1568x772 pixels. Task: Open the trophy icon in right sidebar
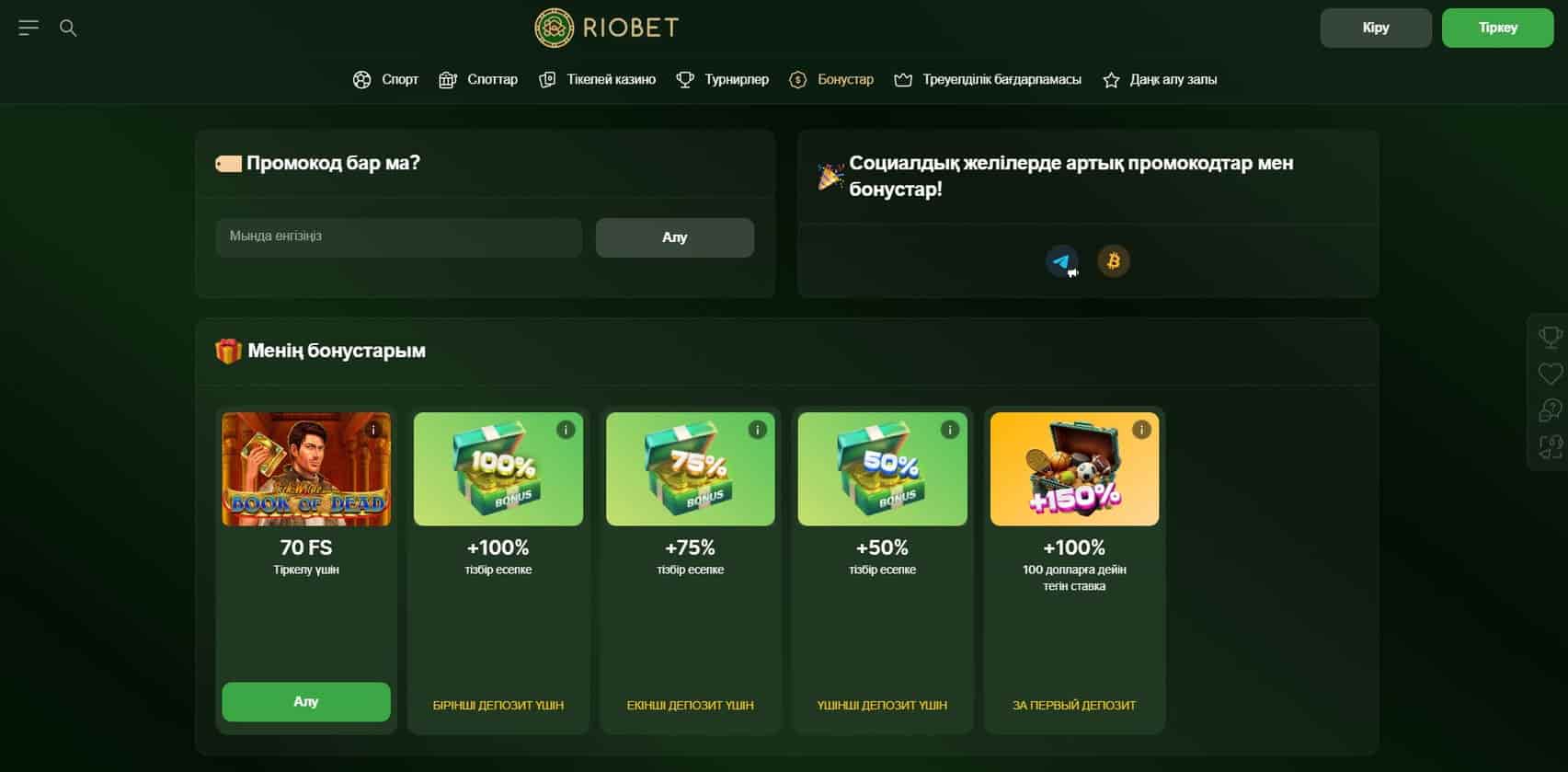click(1551, 338)
